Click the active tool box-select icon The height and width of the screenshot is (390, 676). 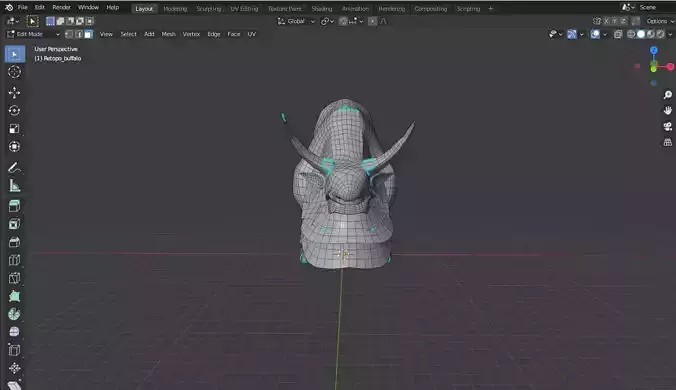click(32, 21)
